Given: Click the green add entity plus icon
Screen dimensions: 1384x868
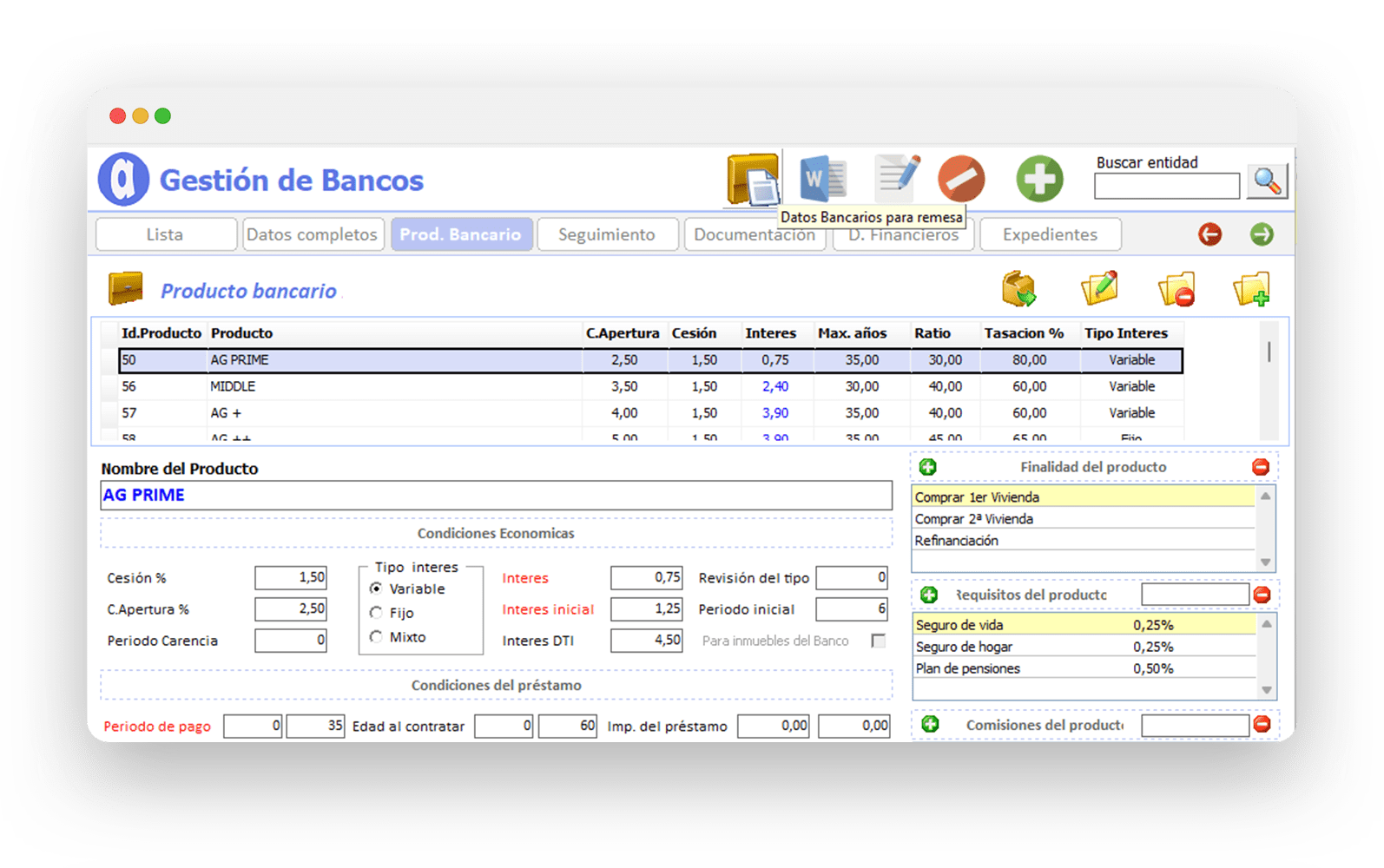Looking at the screenshot, I should pos(1039,179).
